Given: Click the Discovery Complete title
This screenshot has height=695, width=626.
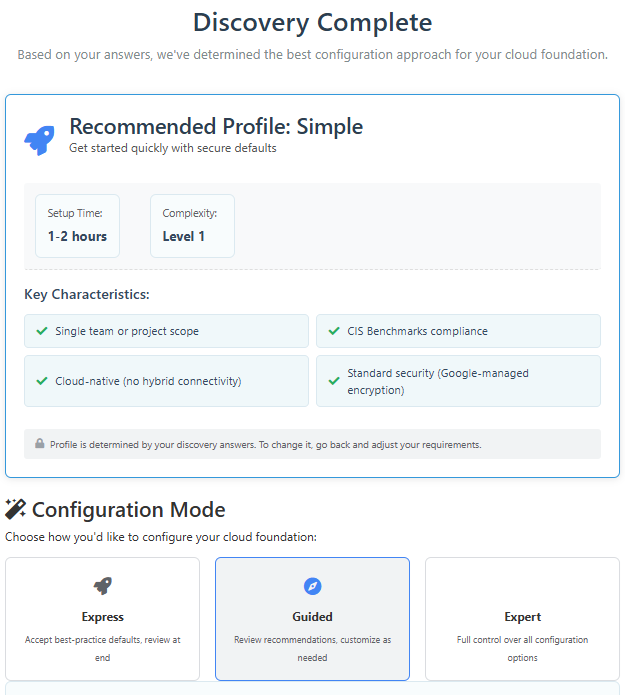Looking at the screenshot, I should (313, 22).
